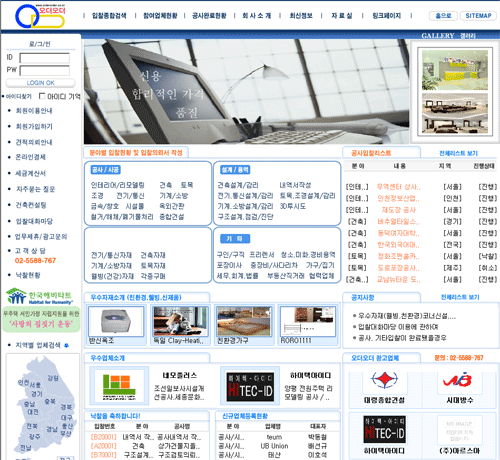Open the 반신욕조 product image

(x=116, y=321)
